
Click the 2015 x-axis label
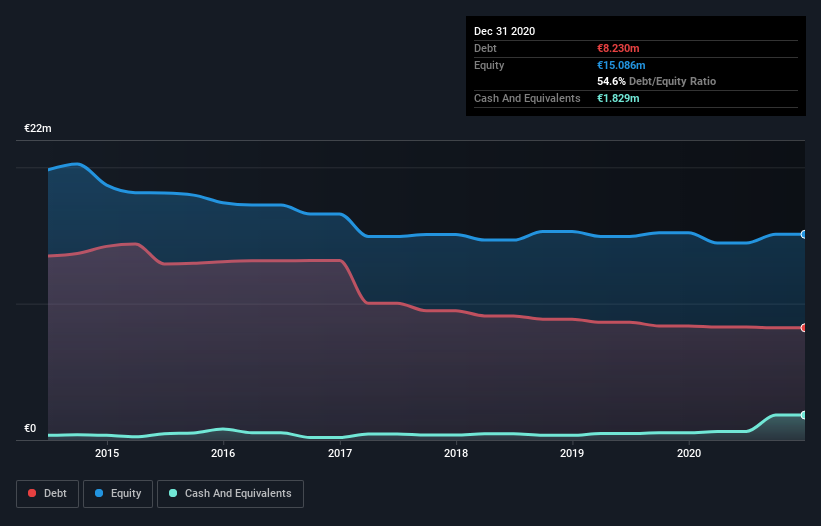point(107,453)
